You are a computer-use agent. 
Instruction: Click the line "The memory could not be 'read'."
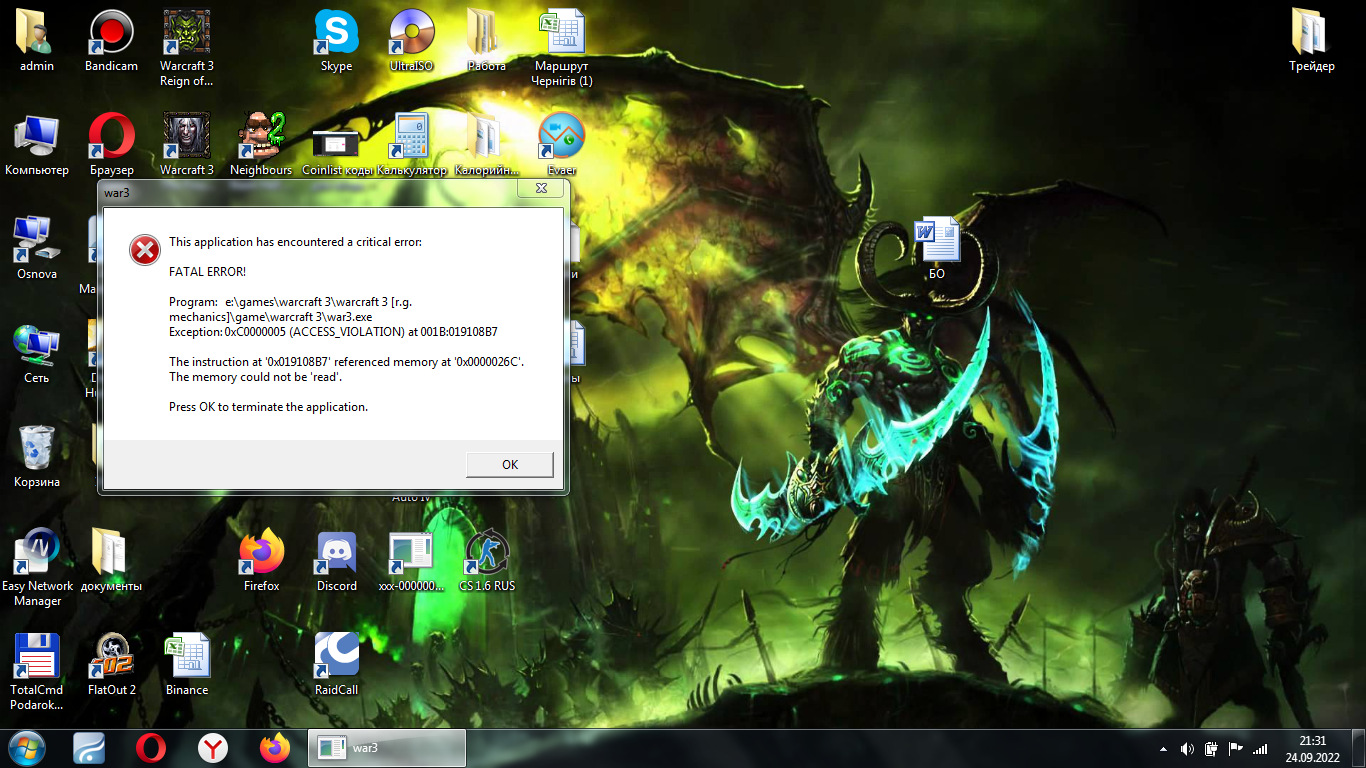tap(256, 377)
